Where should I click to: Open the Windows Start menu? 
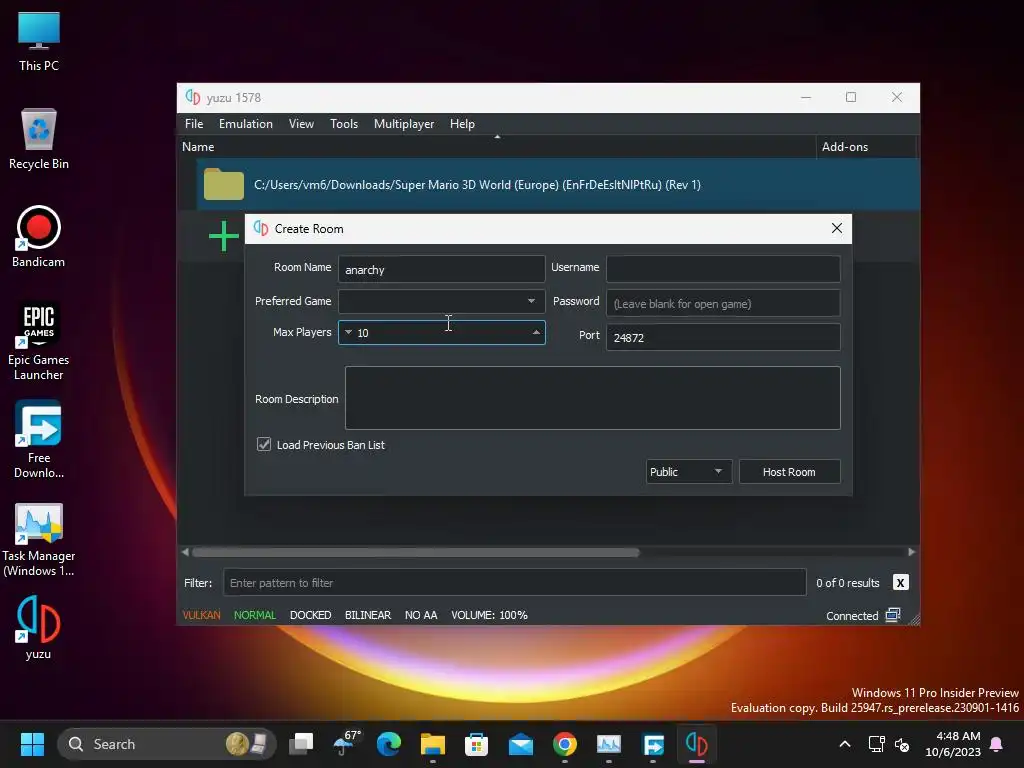coord(32,744)
